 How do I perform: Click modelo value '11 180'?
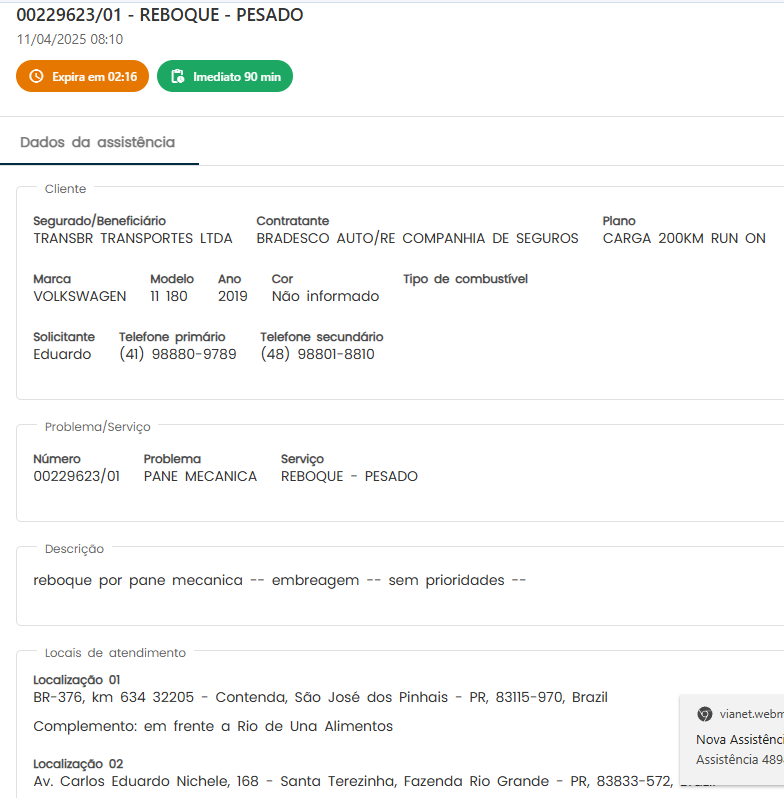pyautogui.click(x=169, y=296)
